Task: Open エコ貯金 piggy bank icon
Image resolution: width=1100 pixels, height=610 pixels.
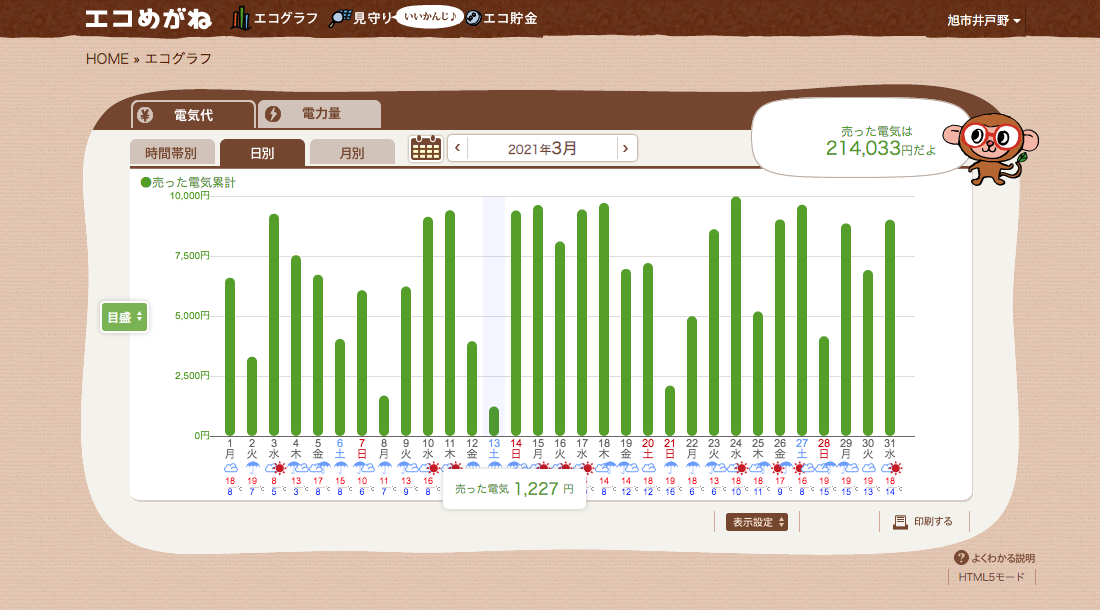Action: (x=473, y=19)
